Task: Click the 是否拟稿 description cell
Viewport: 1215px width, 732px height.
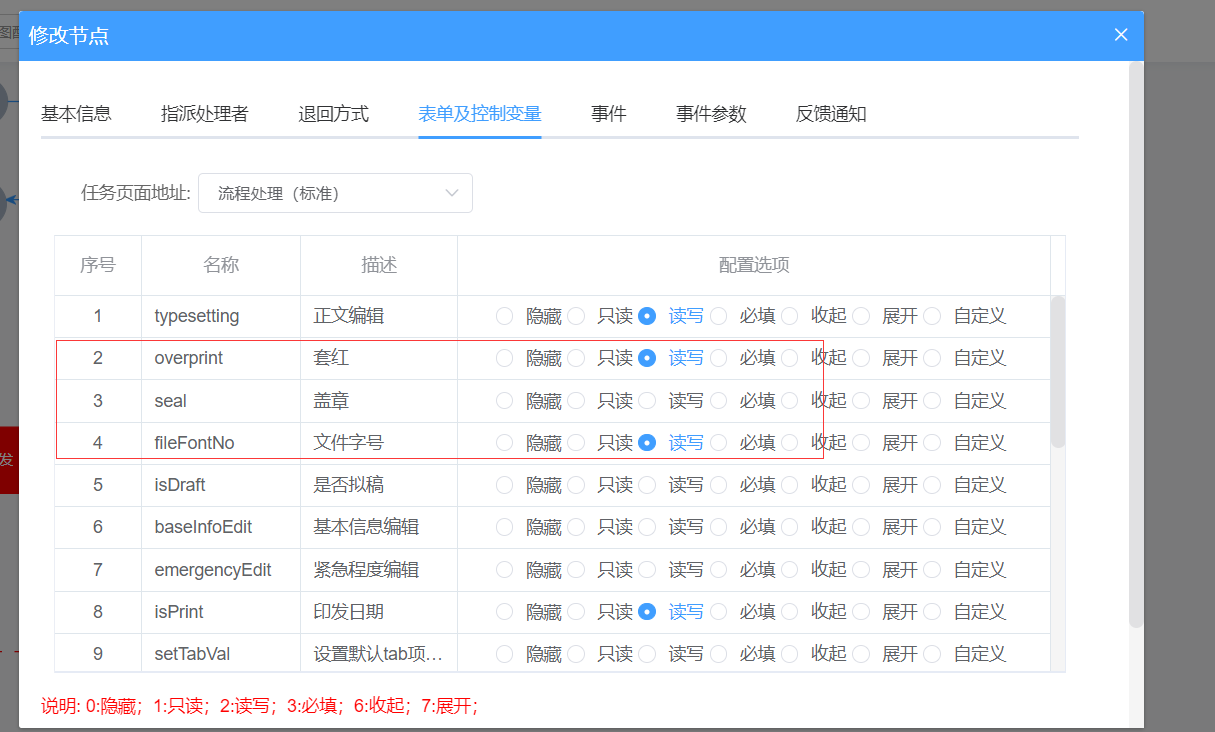Action: point(379,485)
